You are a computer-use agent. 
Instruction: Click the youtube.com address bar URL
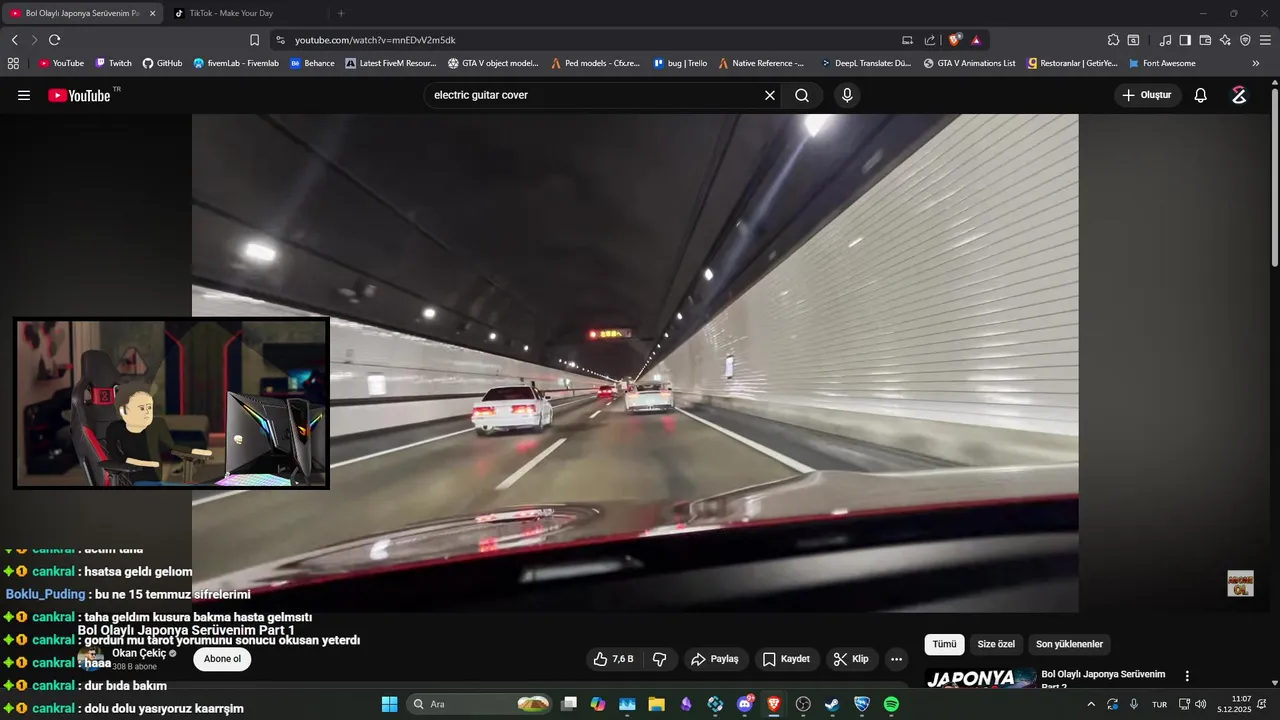click(x=375, y=40)
